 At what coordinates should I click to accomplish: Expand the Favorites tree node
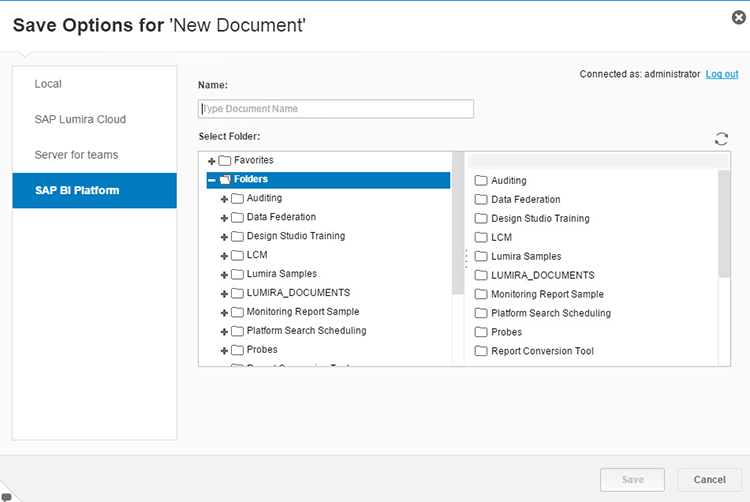212,161
